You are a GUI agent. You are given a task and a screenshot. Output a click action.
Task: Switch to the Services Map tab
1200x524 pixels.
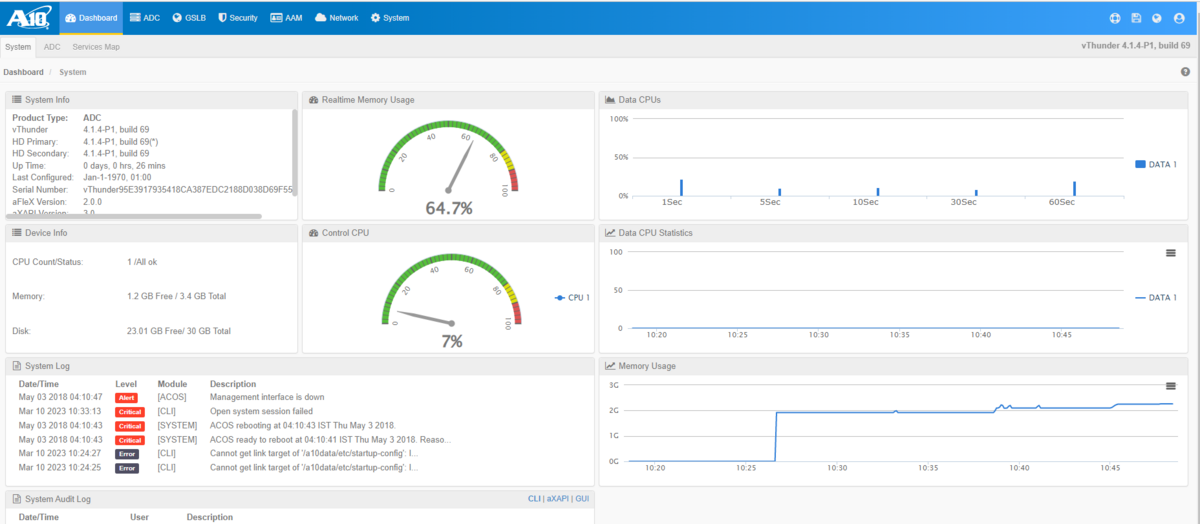[96, 46]
